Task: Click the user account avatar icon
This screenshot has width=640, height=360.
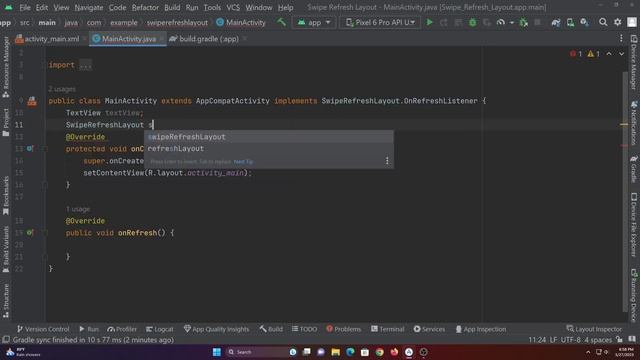Action: point(632,22)
